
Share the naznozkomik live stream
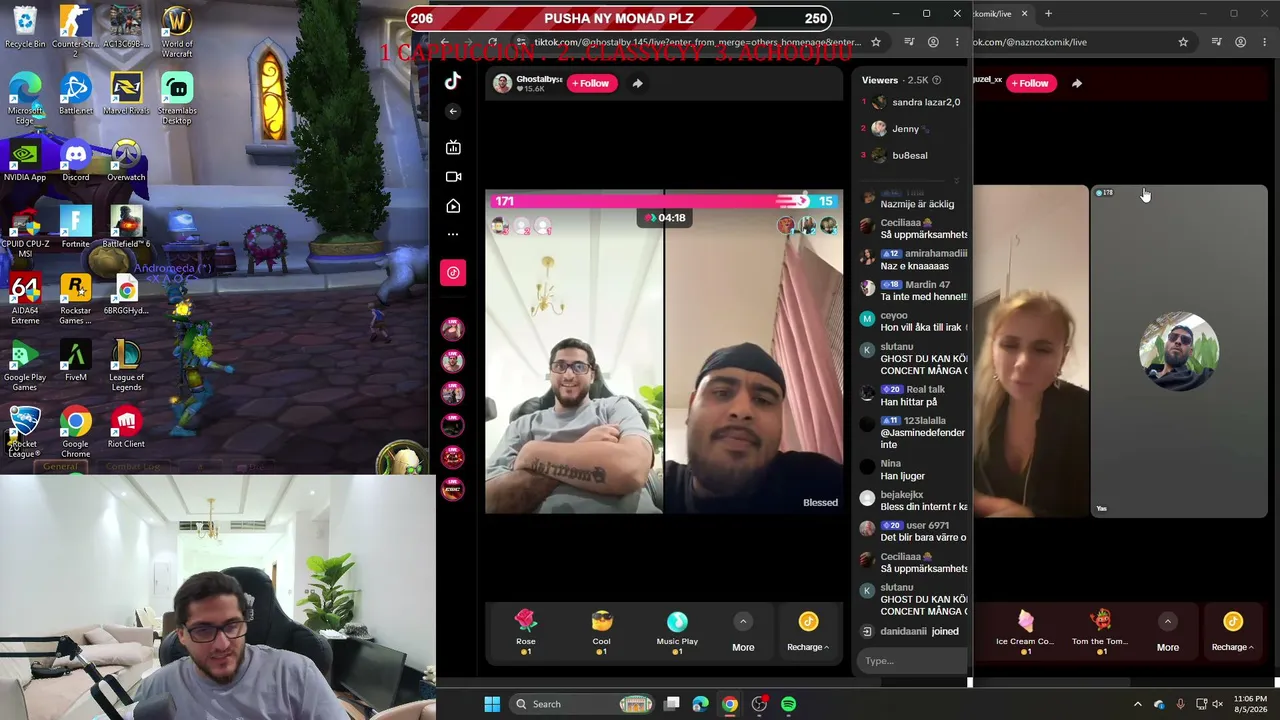[1076, 83]
